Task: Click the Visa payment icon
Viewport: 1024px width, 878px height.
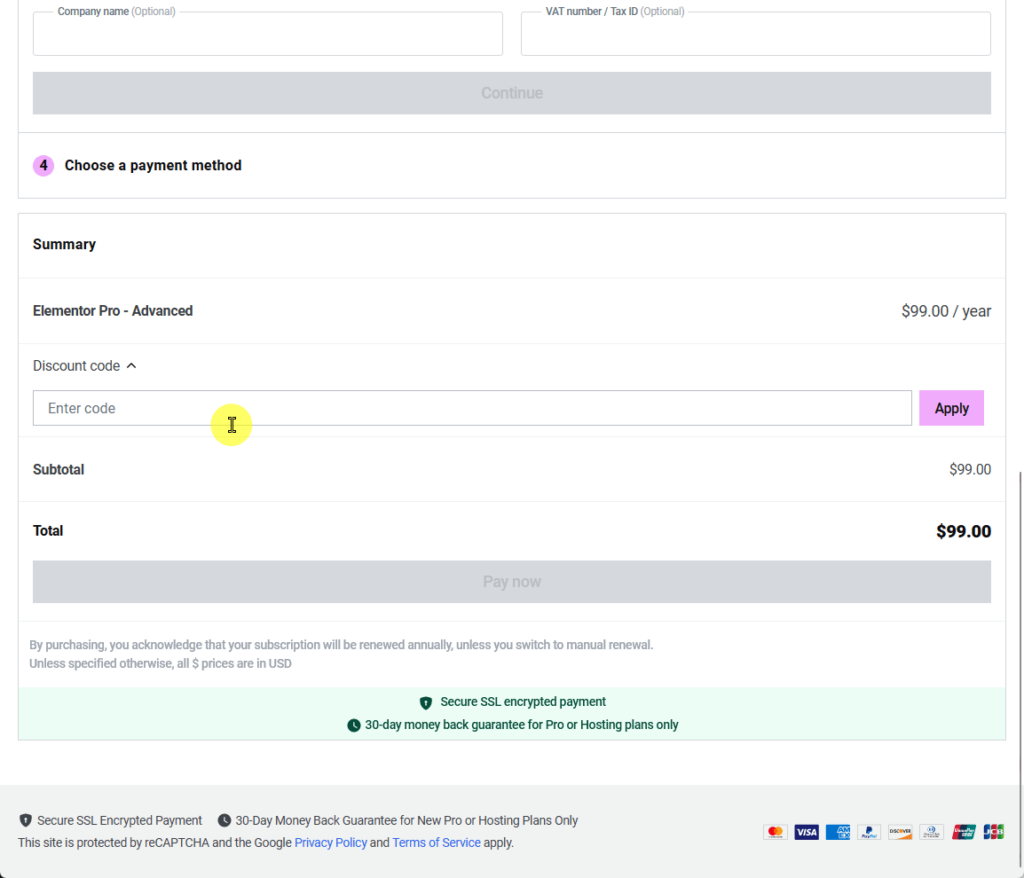Action: [x=807, y=832]
